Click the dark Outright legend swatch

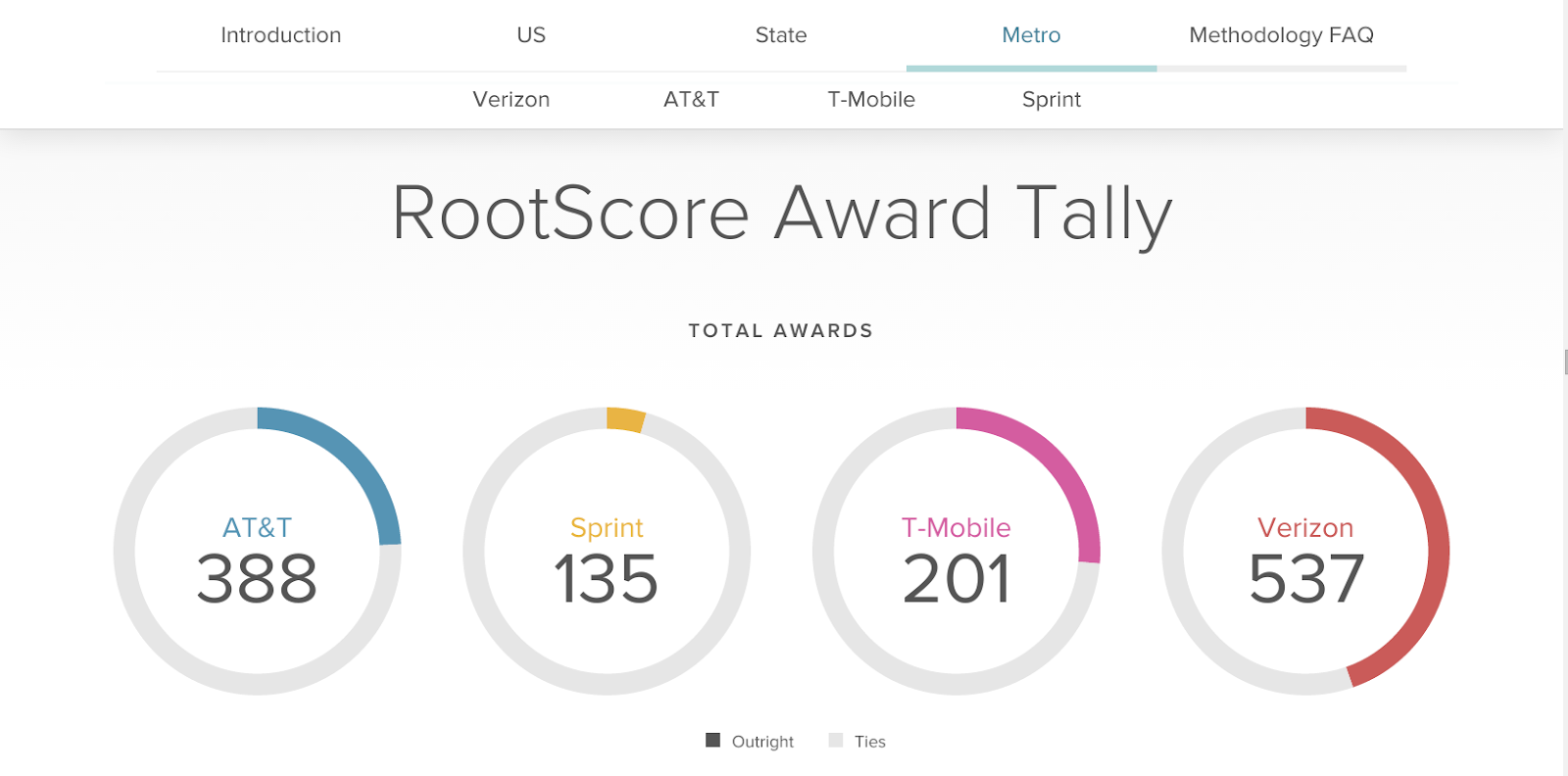[x=712, y=740]
